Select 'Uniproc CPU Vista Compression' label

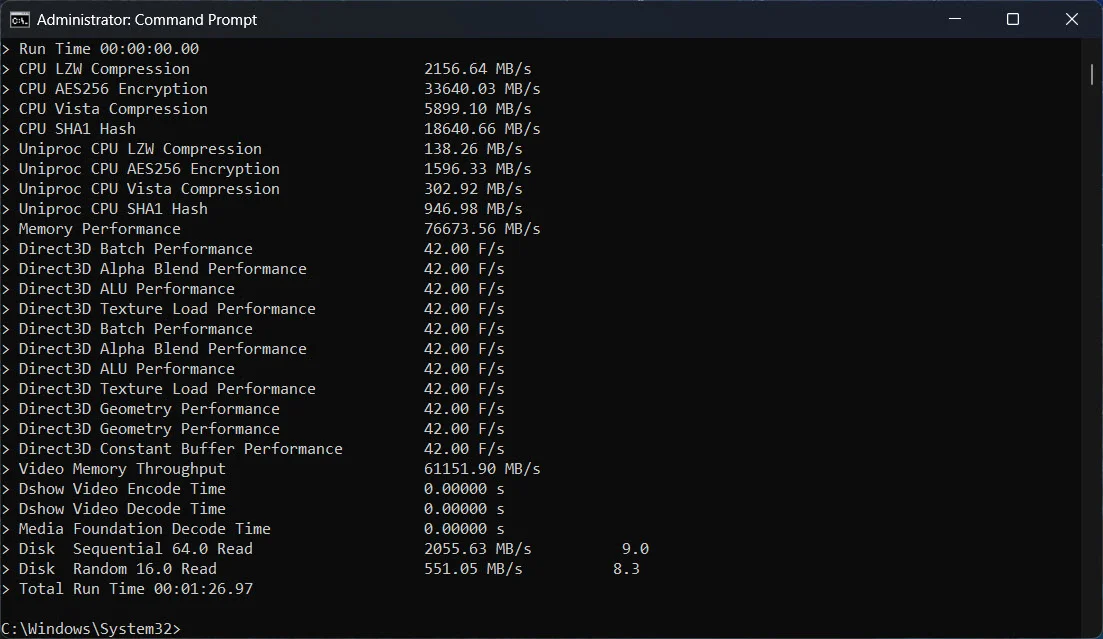(x=149, y=189)
